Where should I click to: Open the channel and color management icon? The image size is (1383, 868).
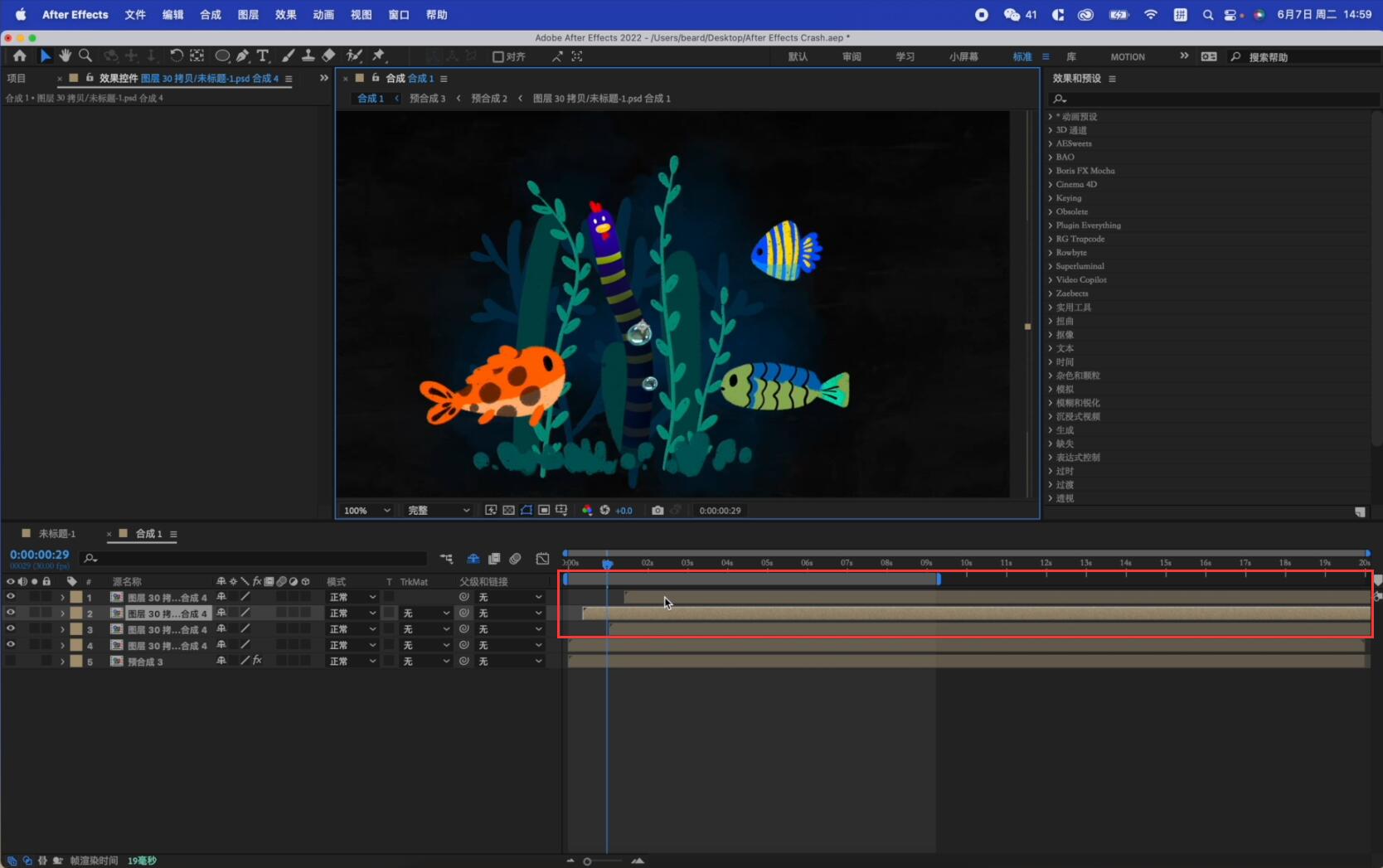(587, 511)
